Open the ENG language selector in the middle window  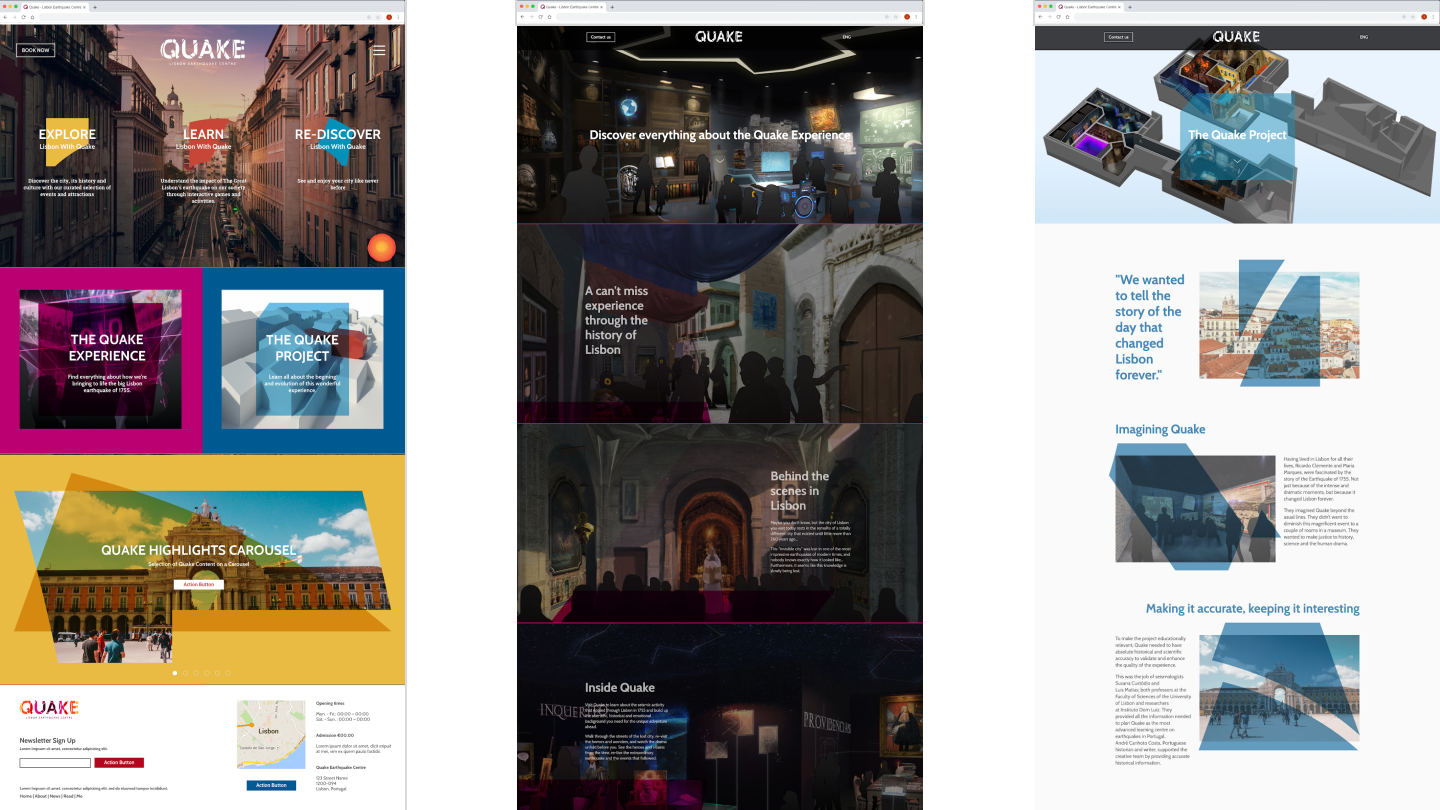click(847, 37)
